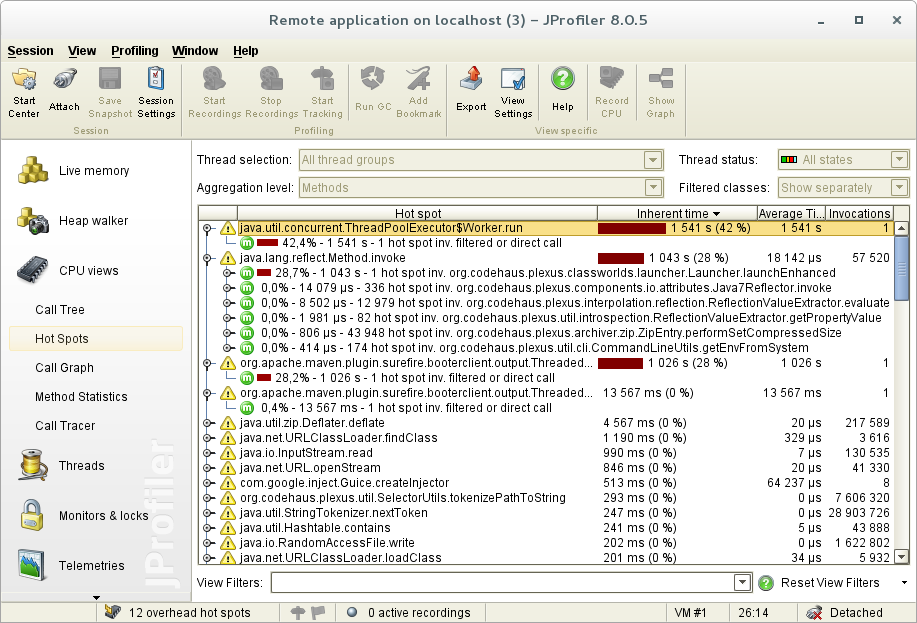Screen dimensions: 917x623
Task: Collapse the java.lang.reflect.Method.invoke node
Action: tap(207, 258)
